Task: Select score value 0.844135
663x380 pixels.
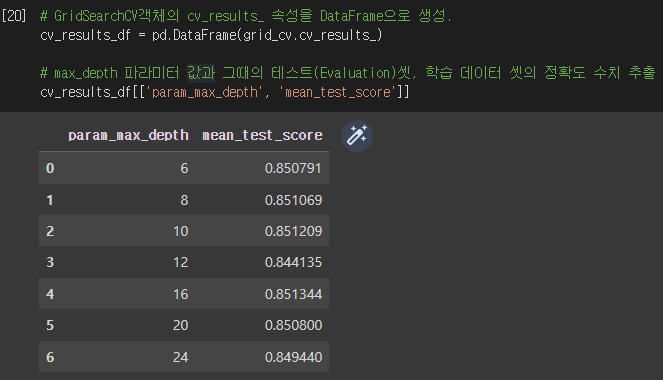Action: coord(293,262)
